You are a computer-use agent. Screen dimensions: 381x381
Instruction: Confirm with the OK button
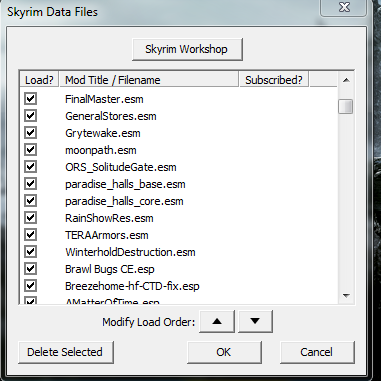[224, 352]
